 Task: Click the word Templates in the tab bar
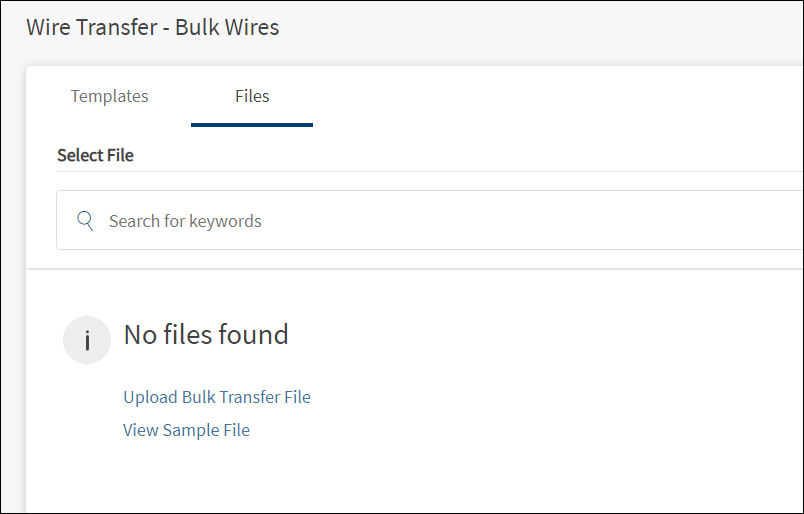click(109, 96)
